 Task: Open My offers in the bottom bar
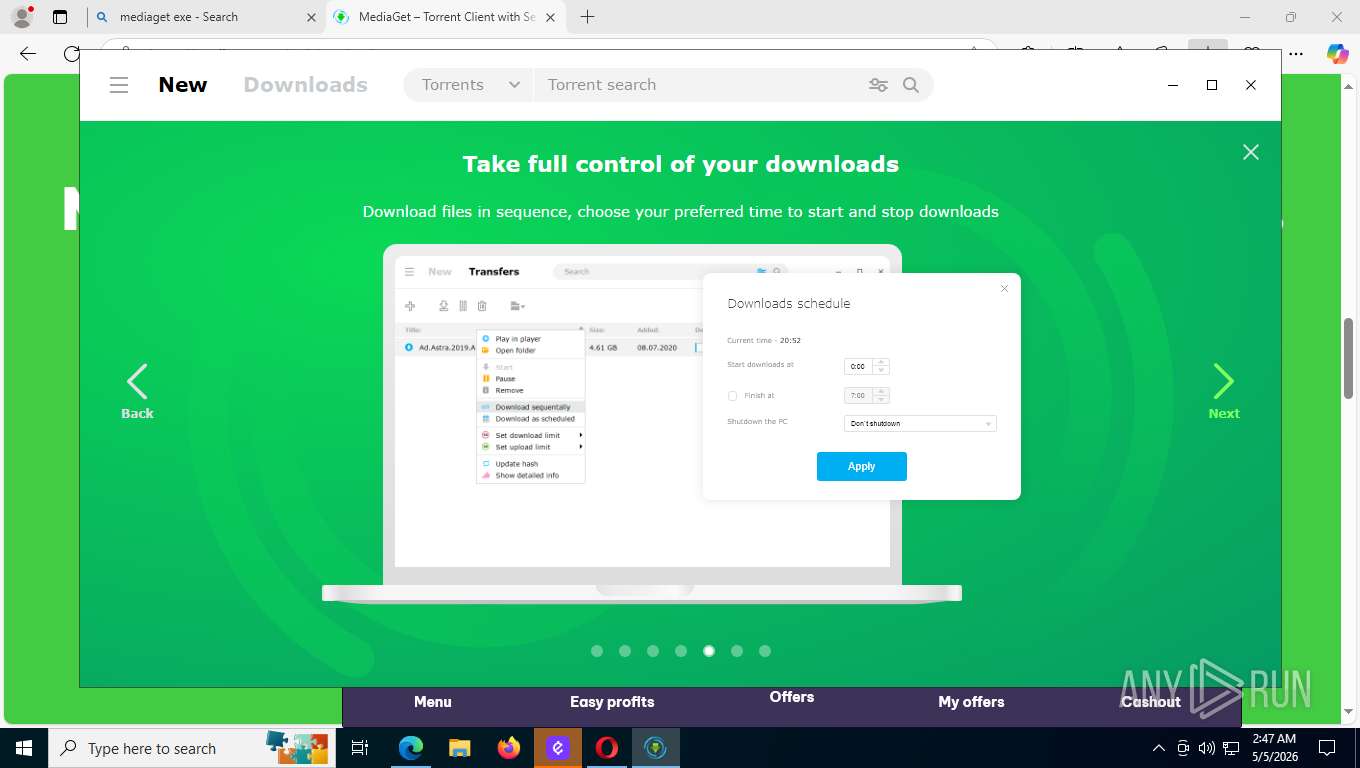pos(971,702)
